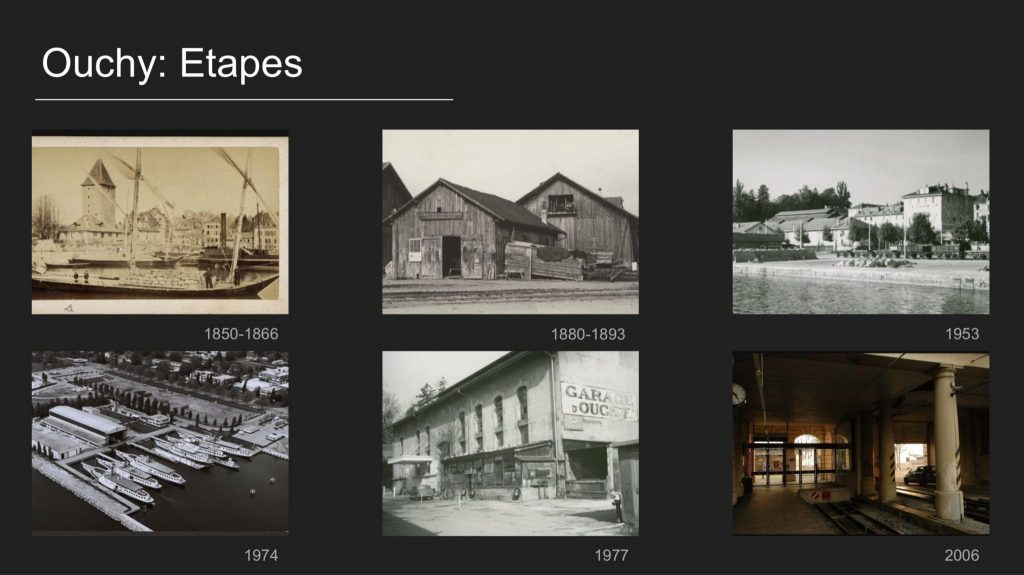Select the horizontal line under the title
The image size is (1024, 575).
point(244,100)
